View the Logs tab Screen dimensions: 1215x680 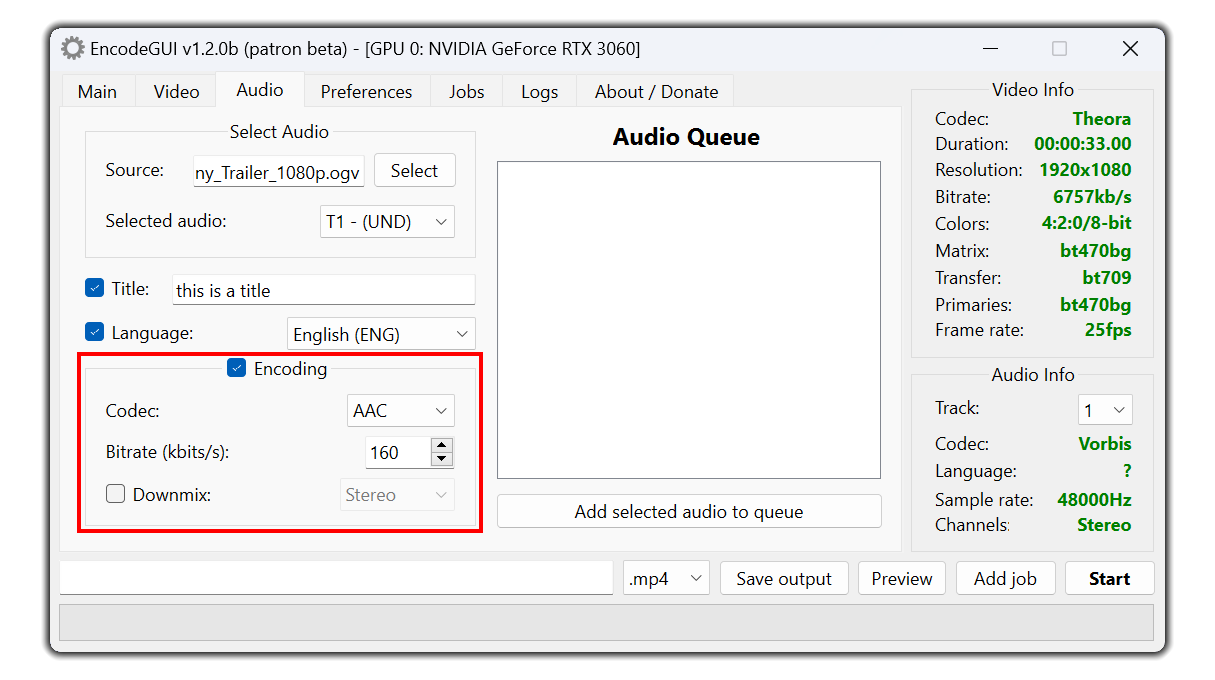pyautogui.click(x=539, y=91)
